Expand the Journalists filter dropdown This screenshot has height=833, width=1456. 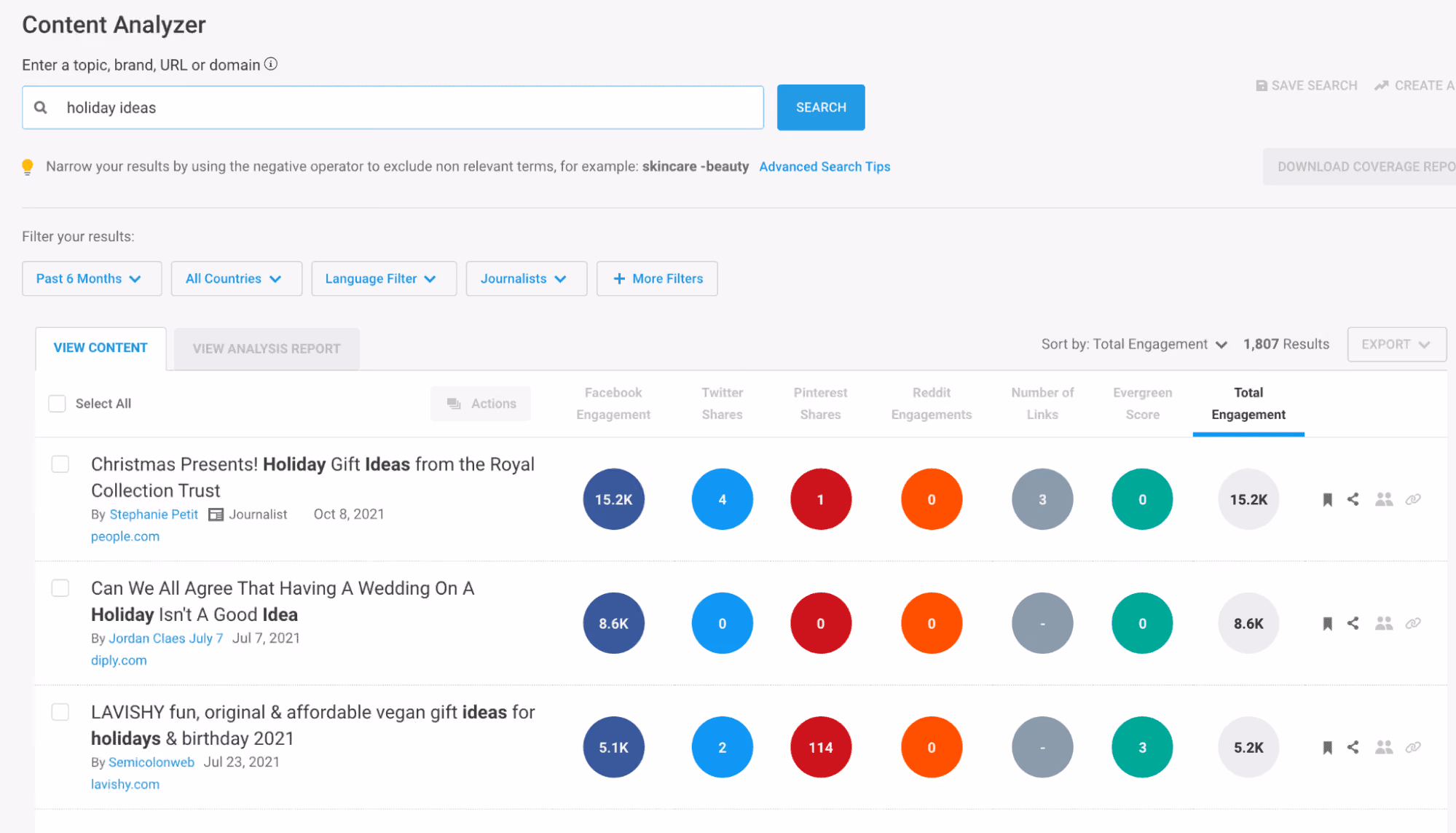pos(527,278)
